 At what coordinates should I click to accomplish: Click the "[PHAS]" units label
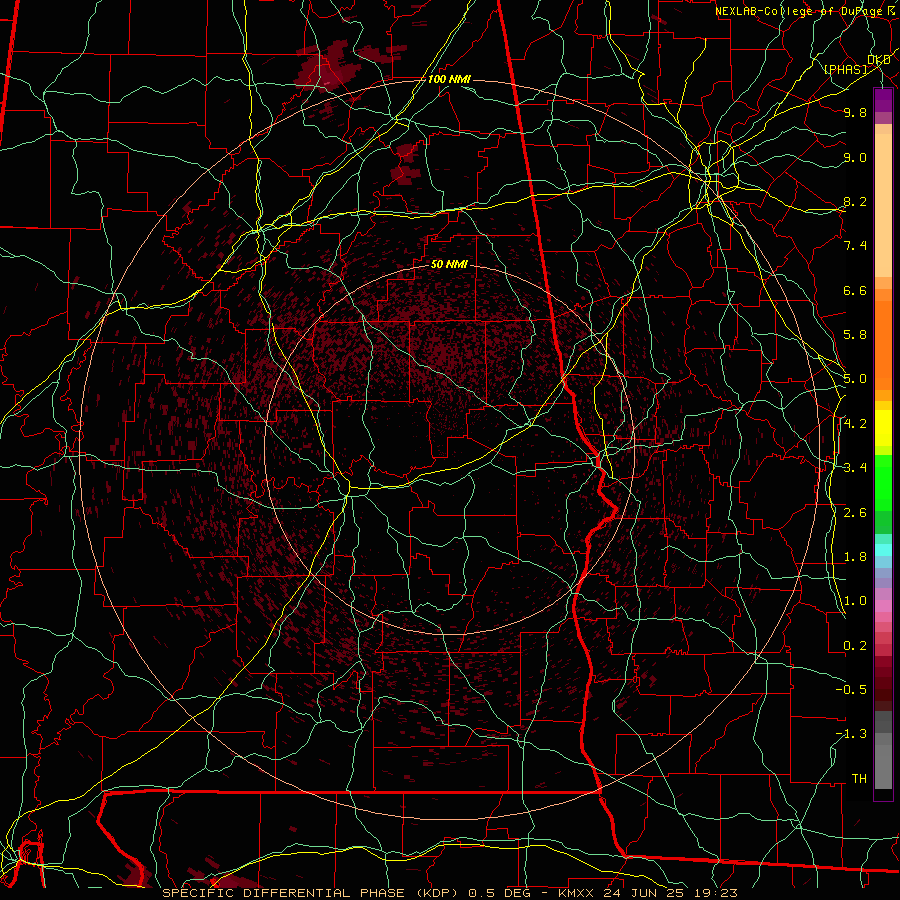845,69
